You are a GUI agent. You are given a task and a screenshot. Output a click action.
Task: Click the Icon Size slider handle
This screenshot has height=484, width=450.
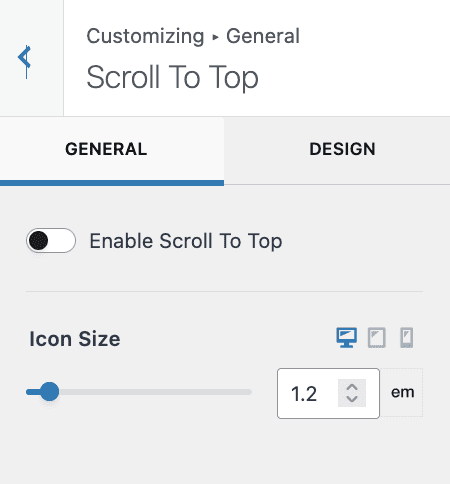[x=49, y=392]
